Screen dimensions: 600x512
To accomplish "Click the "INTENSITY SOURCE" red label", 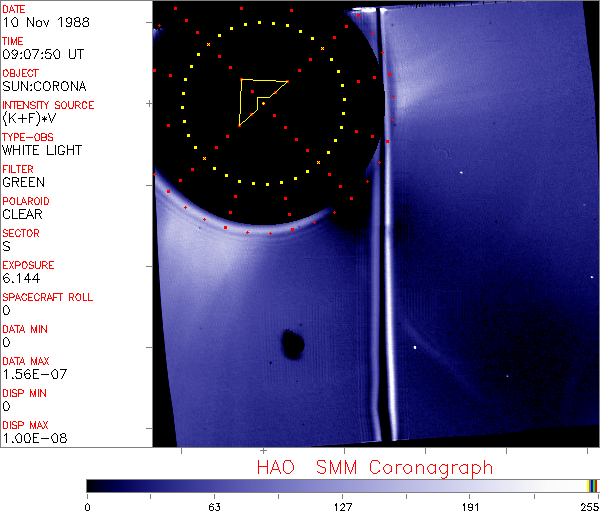I will 48,105.
